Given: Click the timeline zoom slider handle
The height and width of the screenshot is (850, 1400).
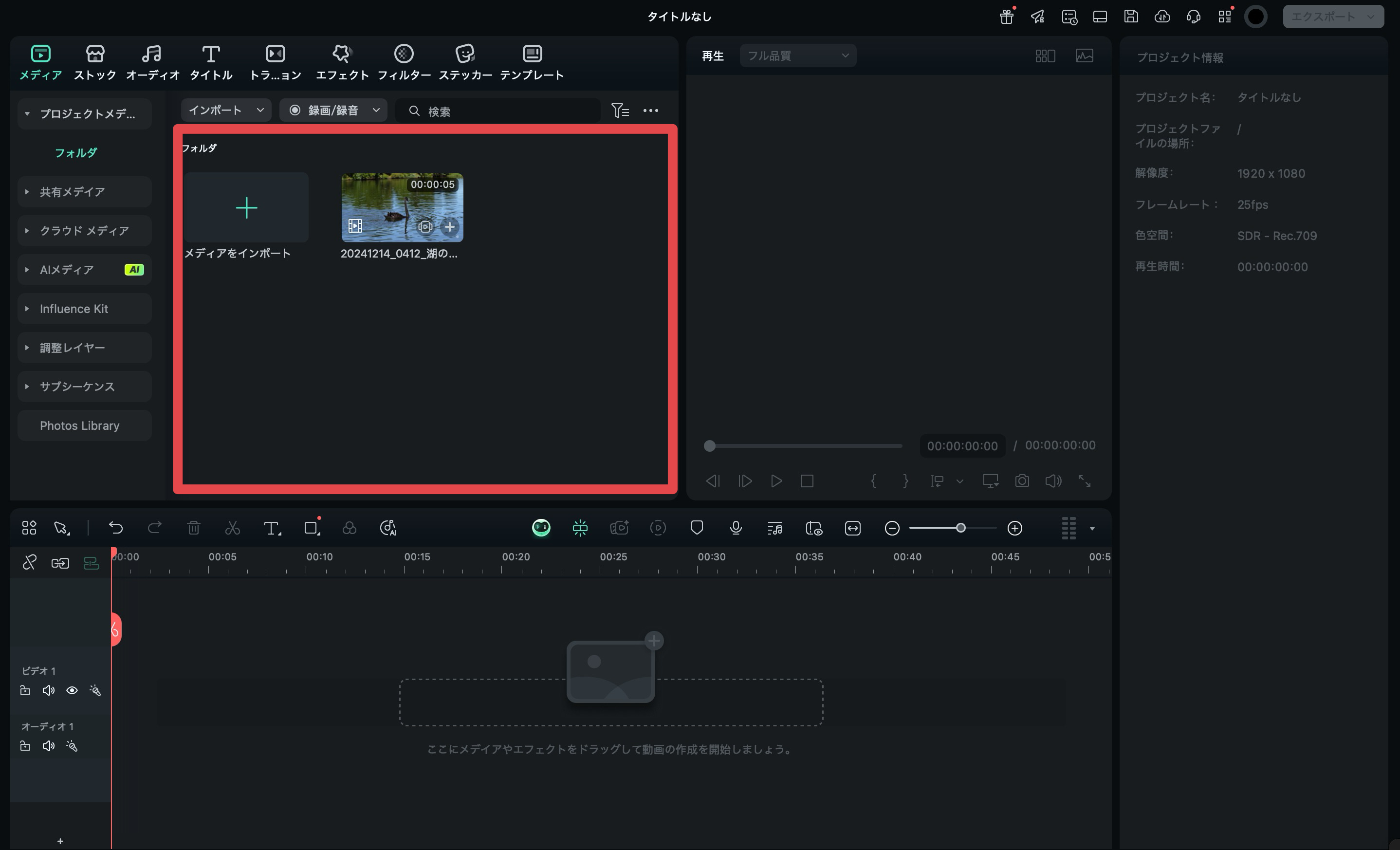Looking at the screenshot, I should (x=960, y=528).
